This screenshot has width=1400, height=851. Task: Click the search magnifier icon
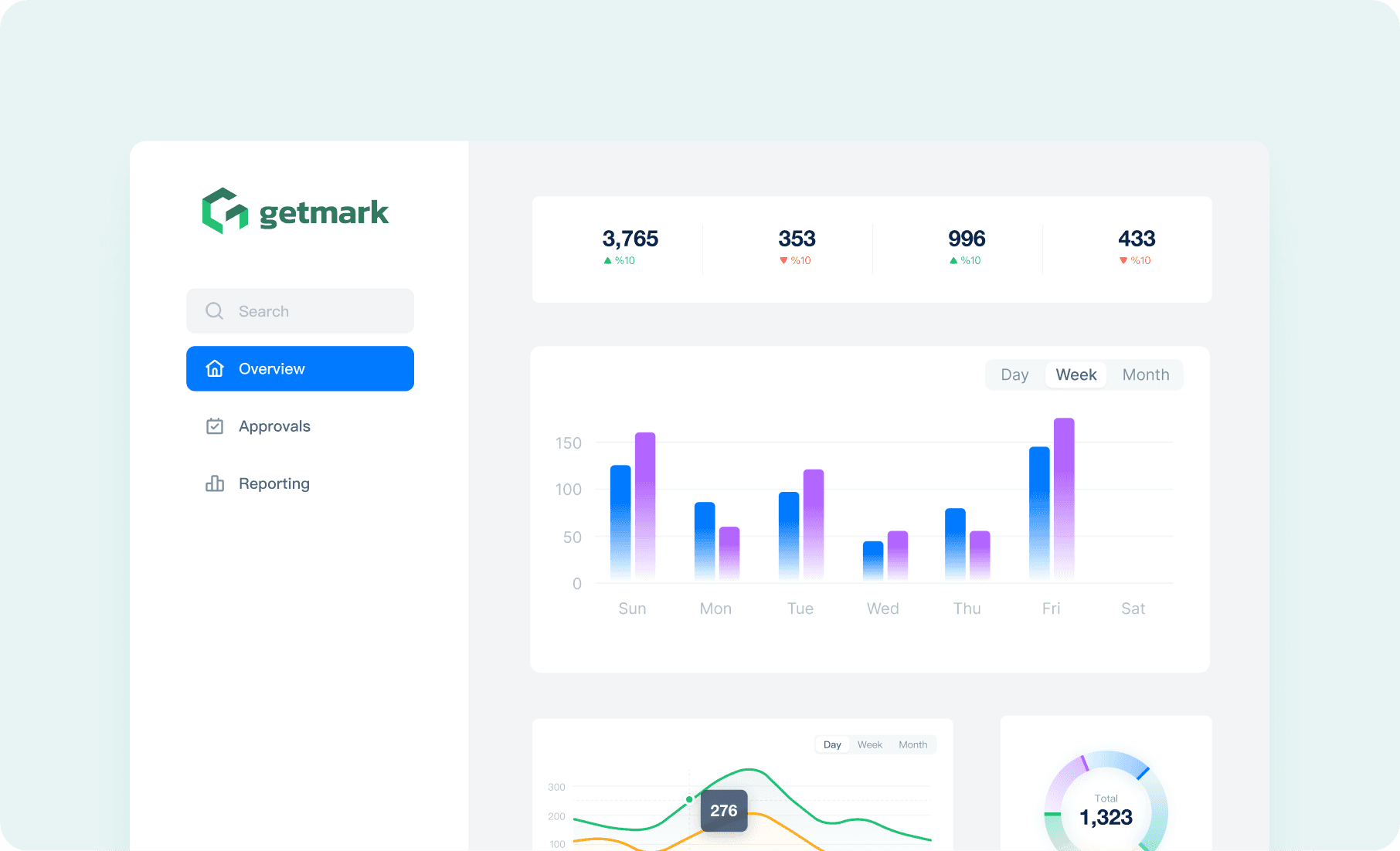coord(214,311)
